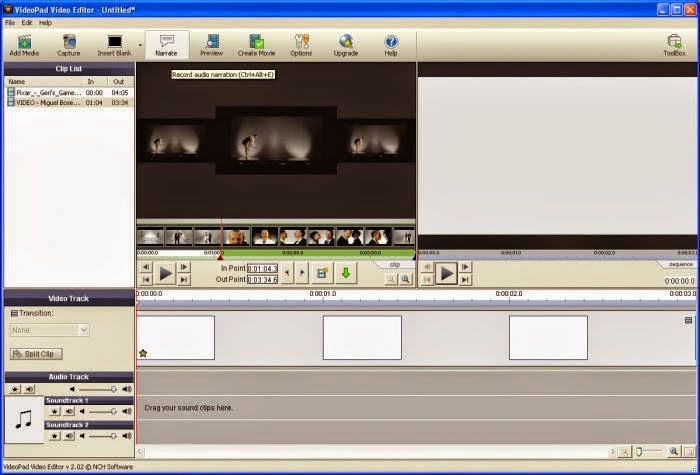Click the In Point time field
Viewport: 700px width, 475px height.
(x=262, y=268)
